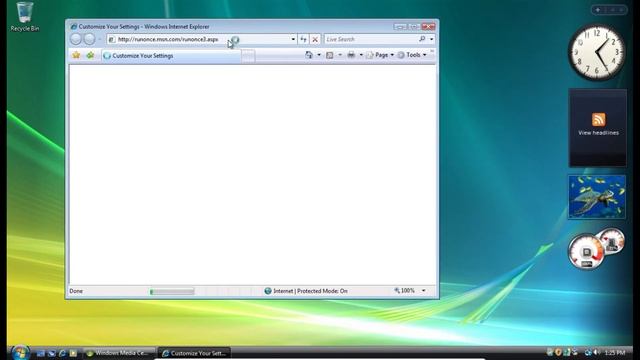The image size is (640, 360).
Task: Click the Internet Explorer title bar icon
Action: click(73, 27)
